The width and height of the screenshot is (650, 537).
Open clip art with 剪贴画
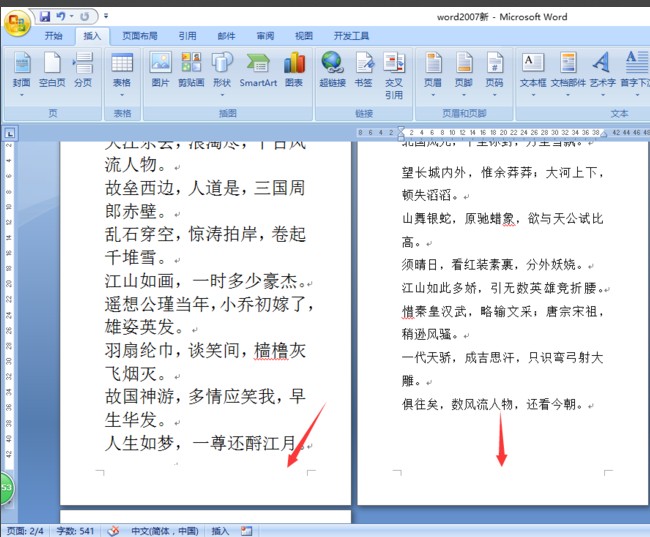(x=191, y=70)
